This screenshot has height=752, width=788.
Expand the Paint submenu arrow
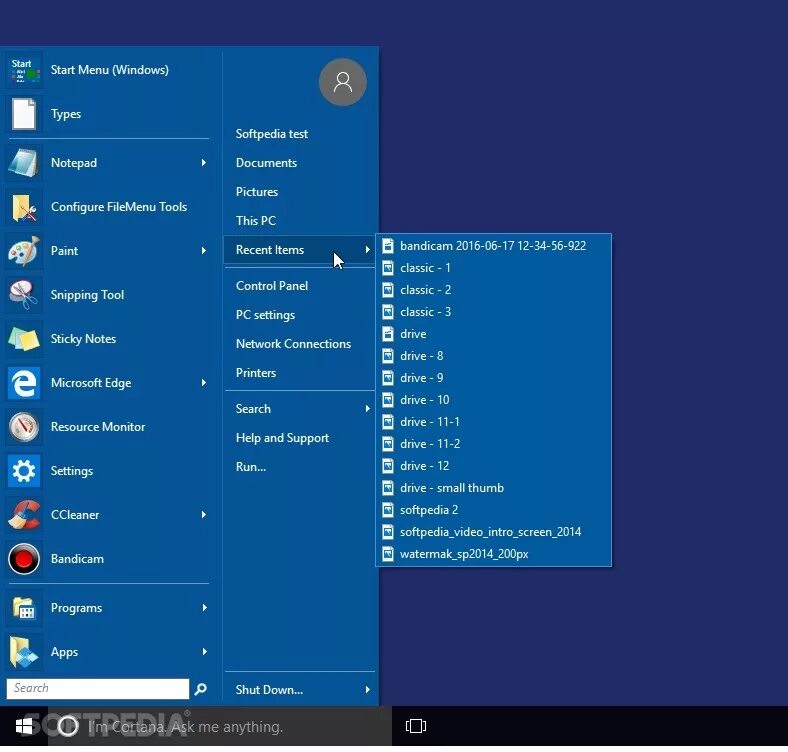click(x=204, y=250)
